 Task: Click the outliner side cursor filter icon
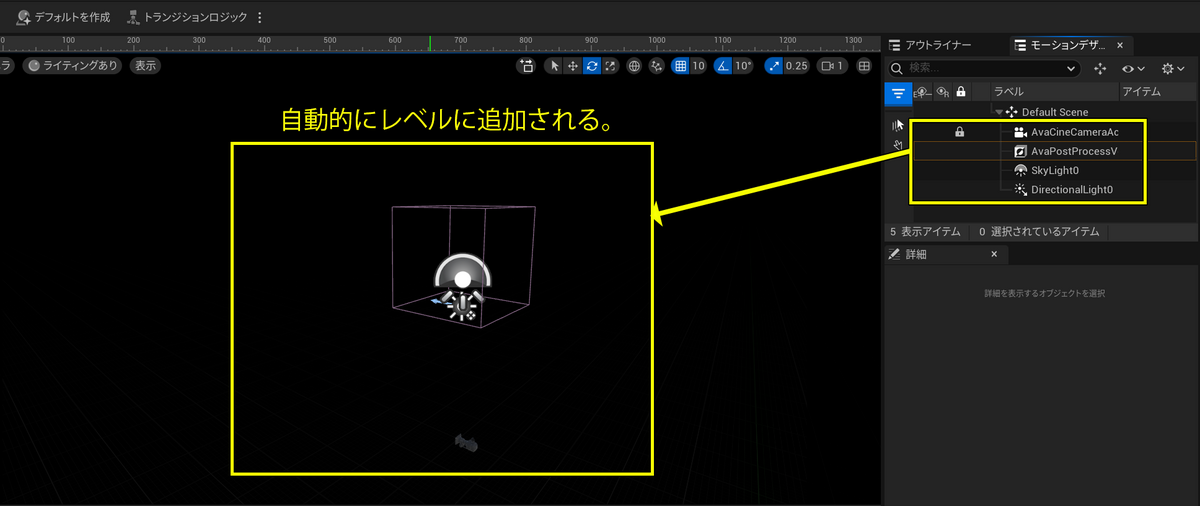898,125
